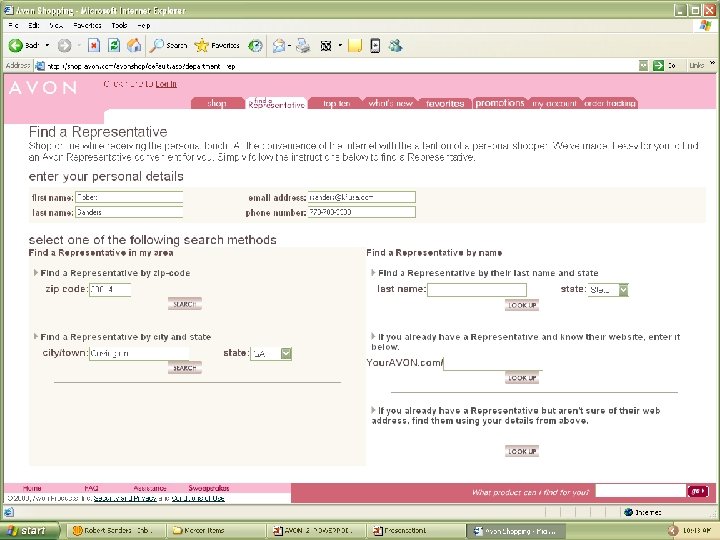Go to Home page icon
Viewport: 720px width, 540px height.
[134, 45]
